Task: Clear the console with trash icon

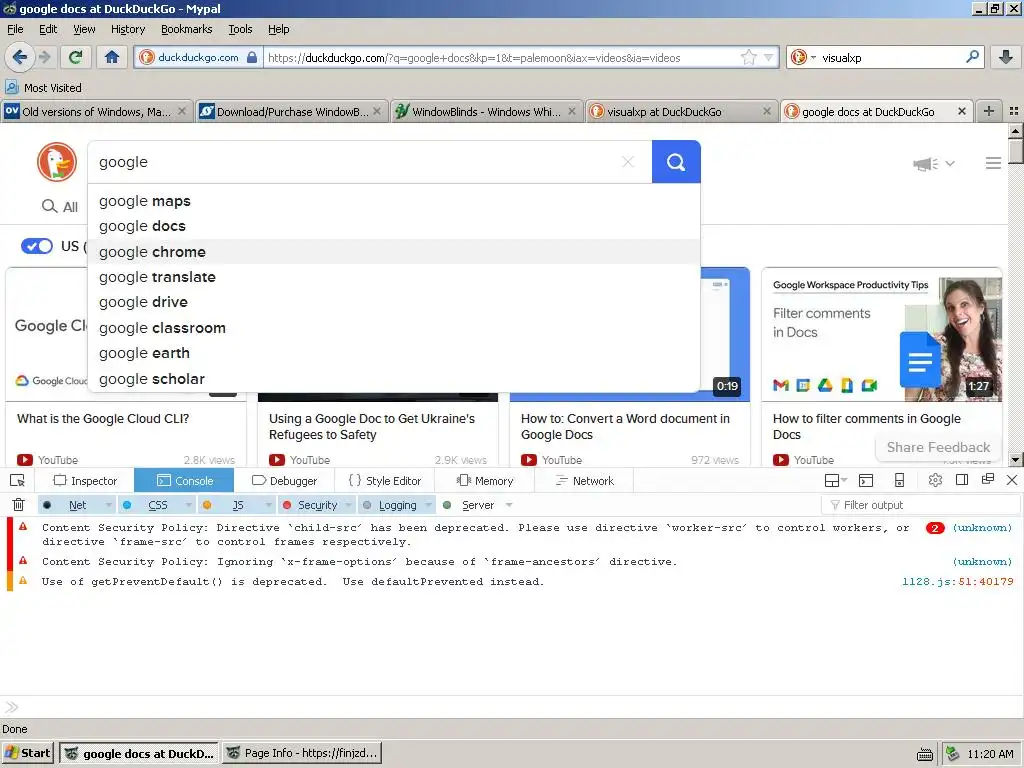Action: 19,505
